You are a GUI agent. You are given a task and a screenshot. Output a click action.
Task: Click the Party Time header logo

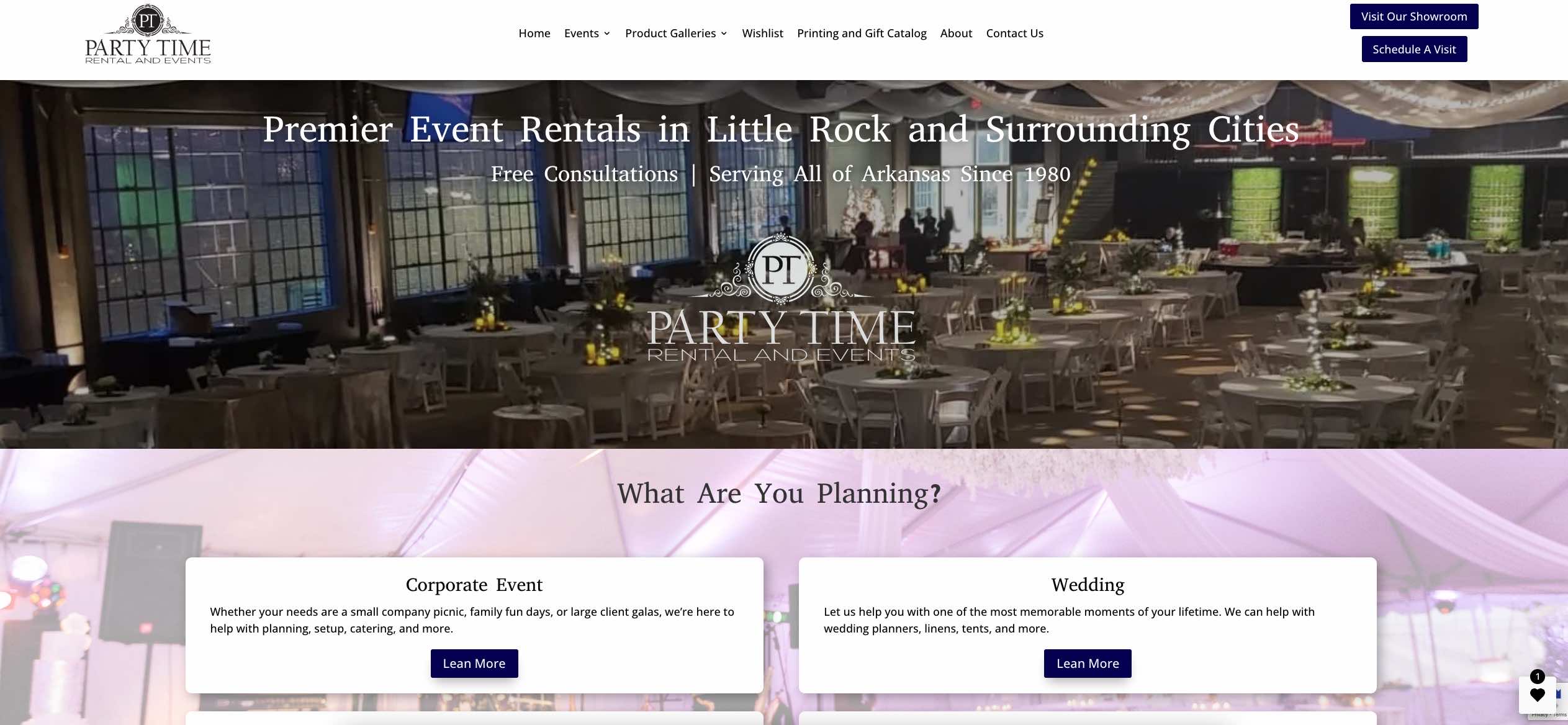tap(148, 34)
